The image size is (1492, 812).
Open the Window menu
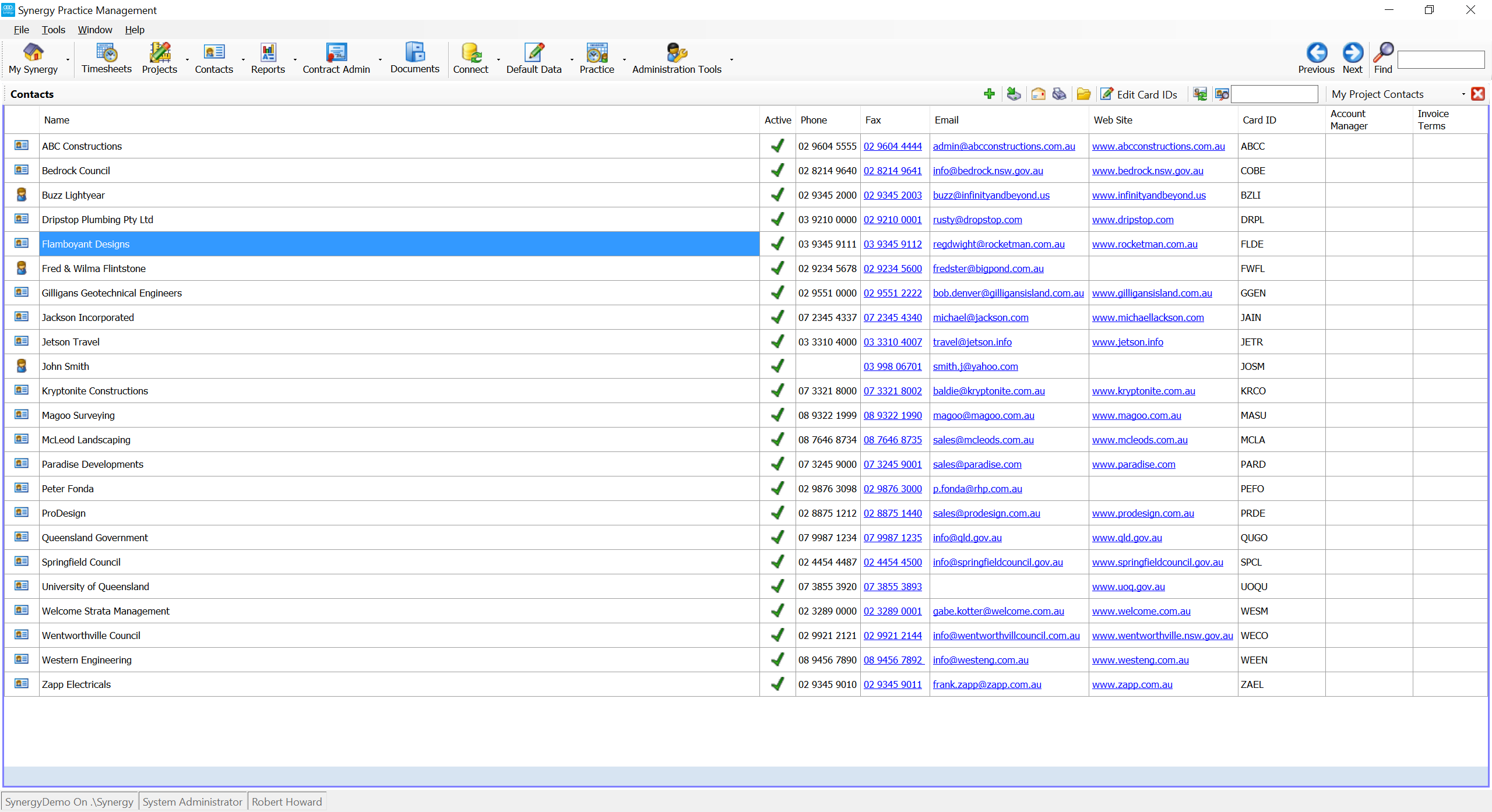pyautogui.click(x=94, y=30)
